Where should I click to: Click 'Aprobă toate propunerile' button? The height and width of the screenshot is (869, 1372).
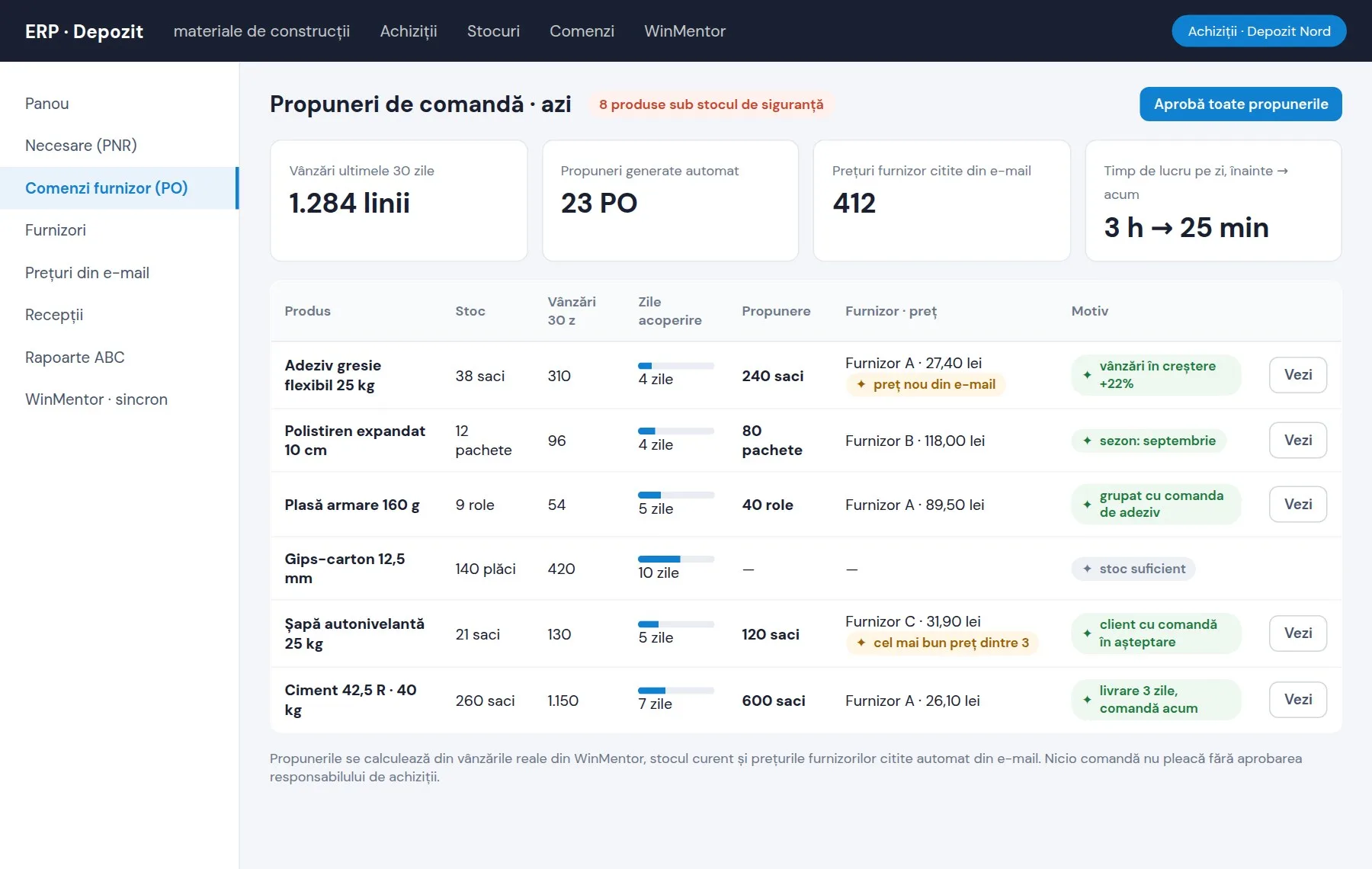1241,104
